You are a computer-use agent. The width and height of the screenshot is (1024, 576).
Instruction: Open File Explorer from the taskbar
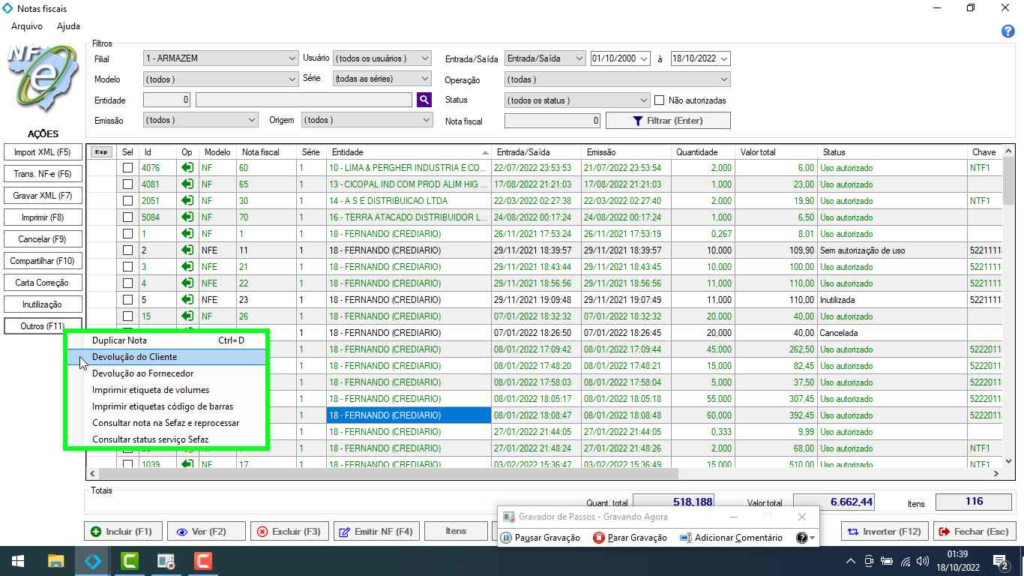55,562
